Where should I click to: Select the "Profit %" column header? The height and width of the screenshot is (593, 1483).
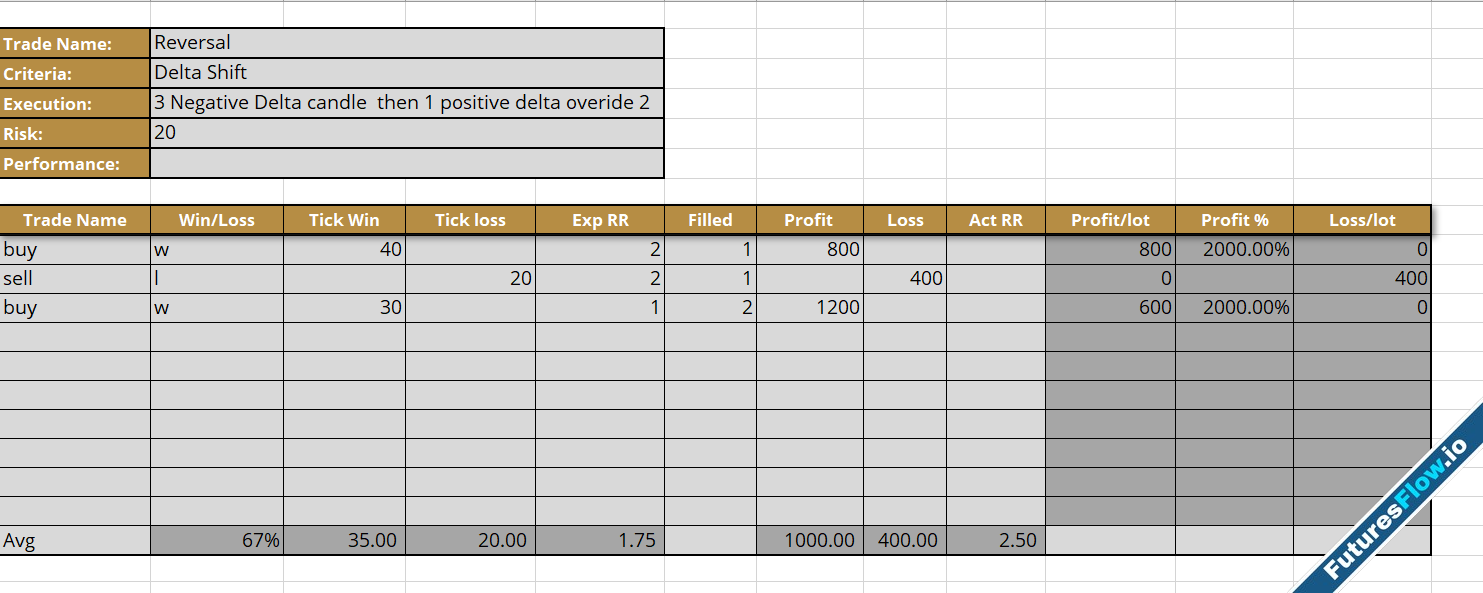click(1234, 220)
